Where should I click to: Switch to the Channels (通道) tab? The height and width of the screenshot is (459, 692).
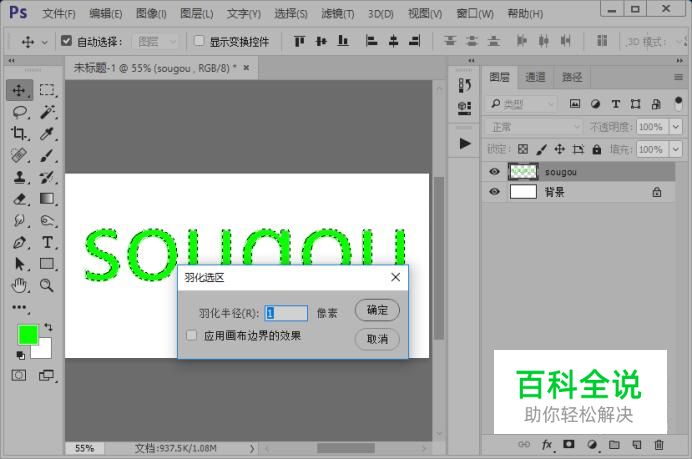tap(535, 77)
